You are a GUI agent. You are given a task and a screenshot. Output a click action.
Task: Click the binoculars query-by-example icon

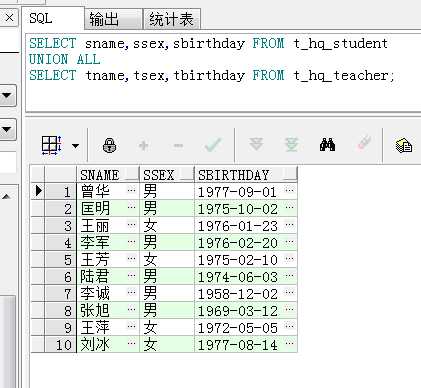[x=327, y=145]
